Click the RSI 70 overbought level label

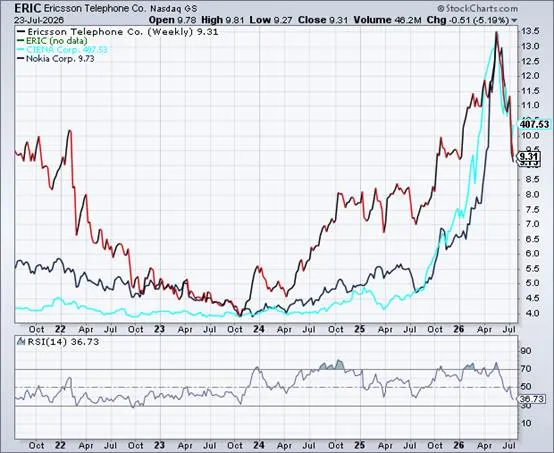pyautogui.click(x=526, y=369)
